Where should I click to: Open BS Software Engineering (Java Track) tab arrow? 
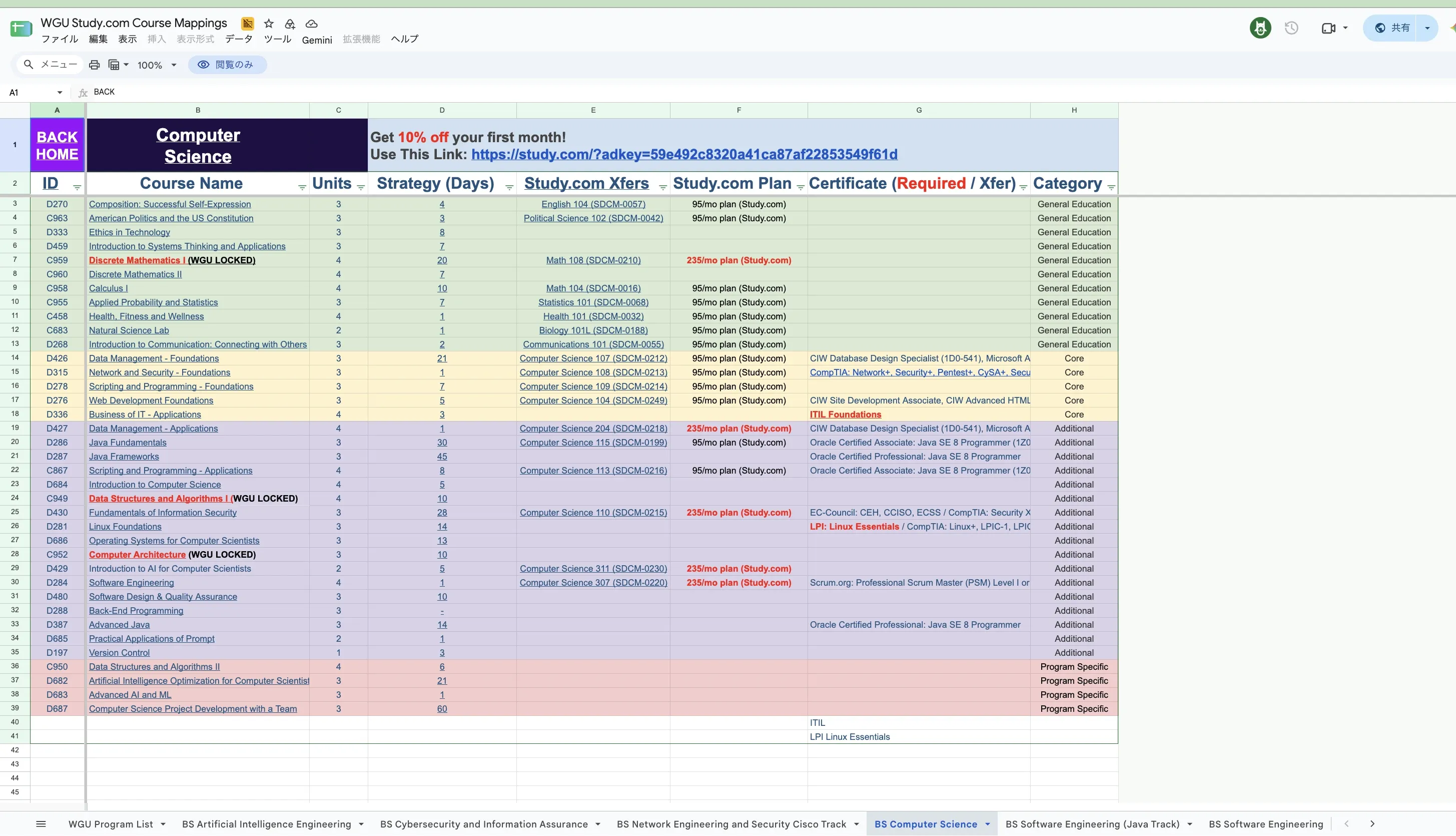point(1190,824)
